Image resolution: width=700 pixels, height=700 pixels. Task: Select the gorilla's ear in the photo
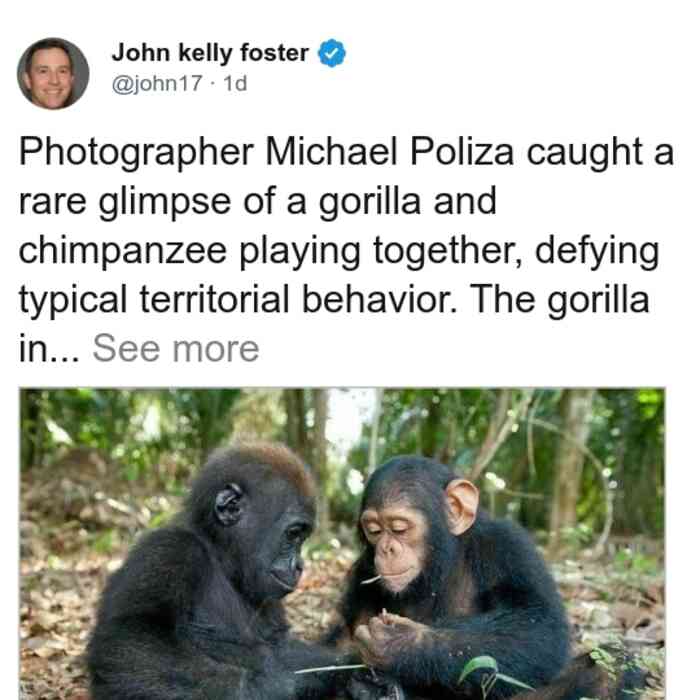click(228, 504)
